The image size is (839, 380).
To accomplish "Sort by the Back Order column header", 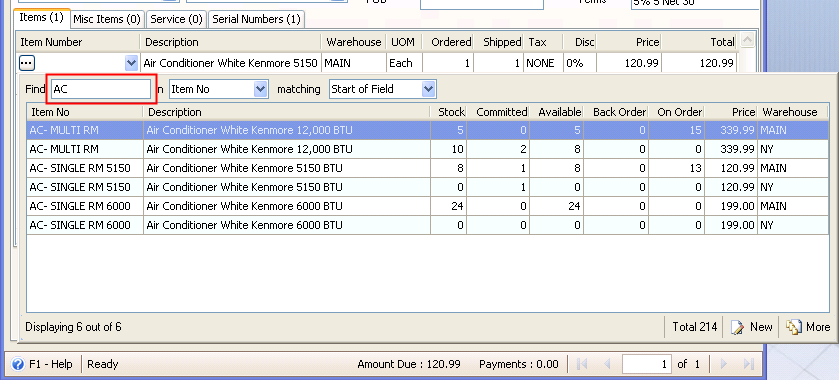I will pos(616,112).
